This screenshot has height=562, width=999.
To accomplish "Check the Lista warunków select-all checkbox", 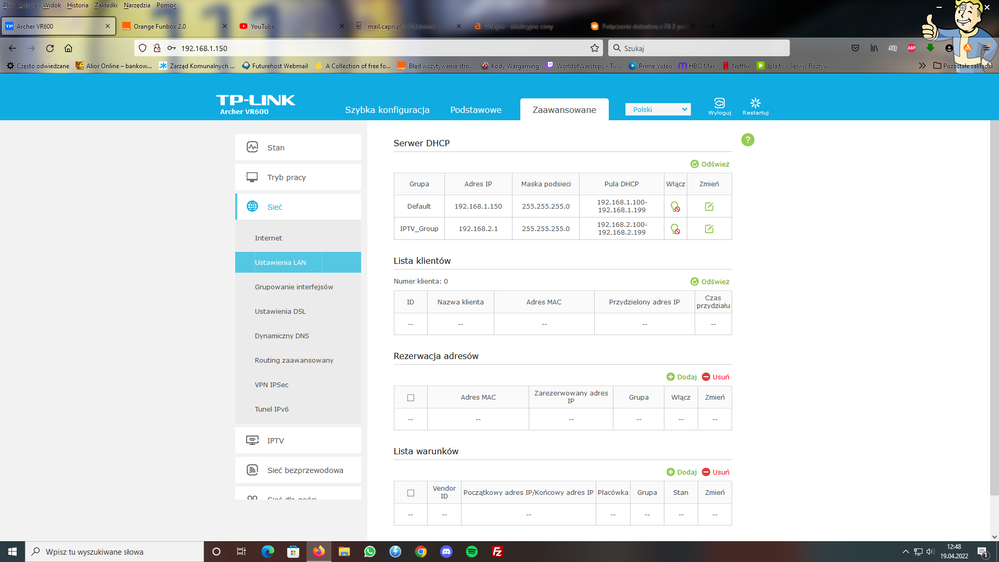I will (410, 493).
